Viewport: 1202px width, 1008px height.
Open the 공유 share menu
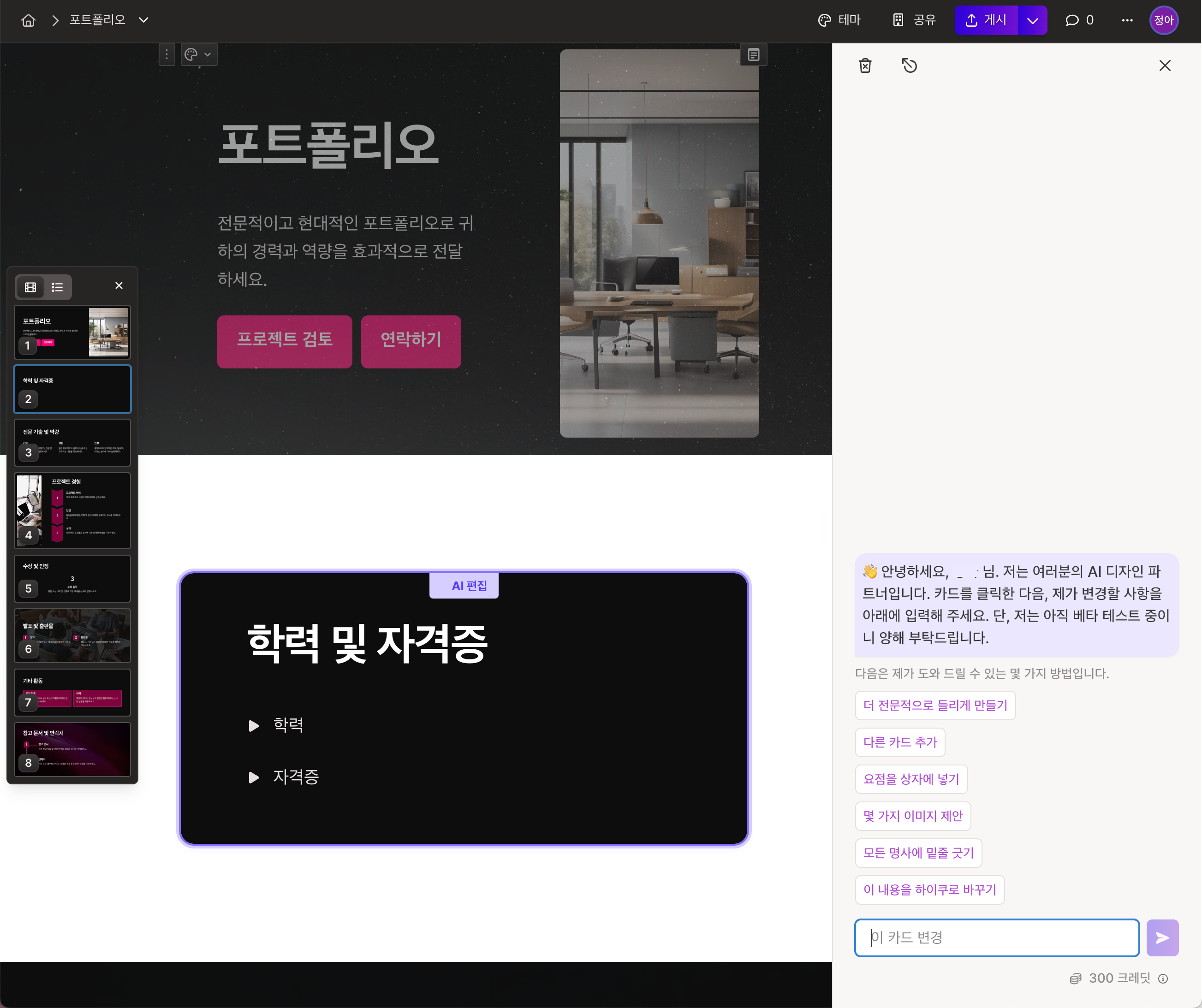914,21
